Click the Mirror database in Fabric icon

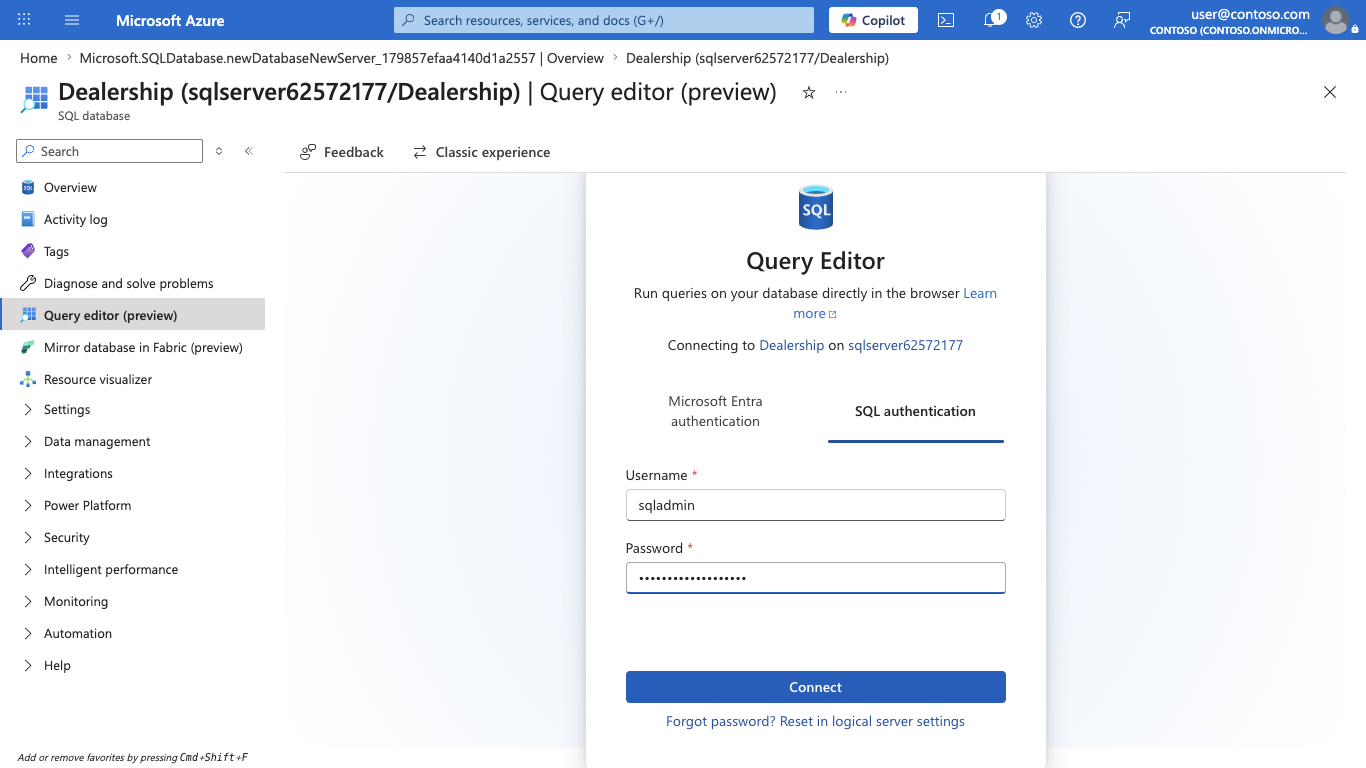28,347
